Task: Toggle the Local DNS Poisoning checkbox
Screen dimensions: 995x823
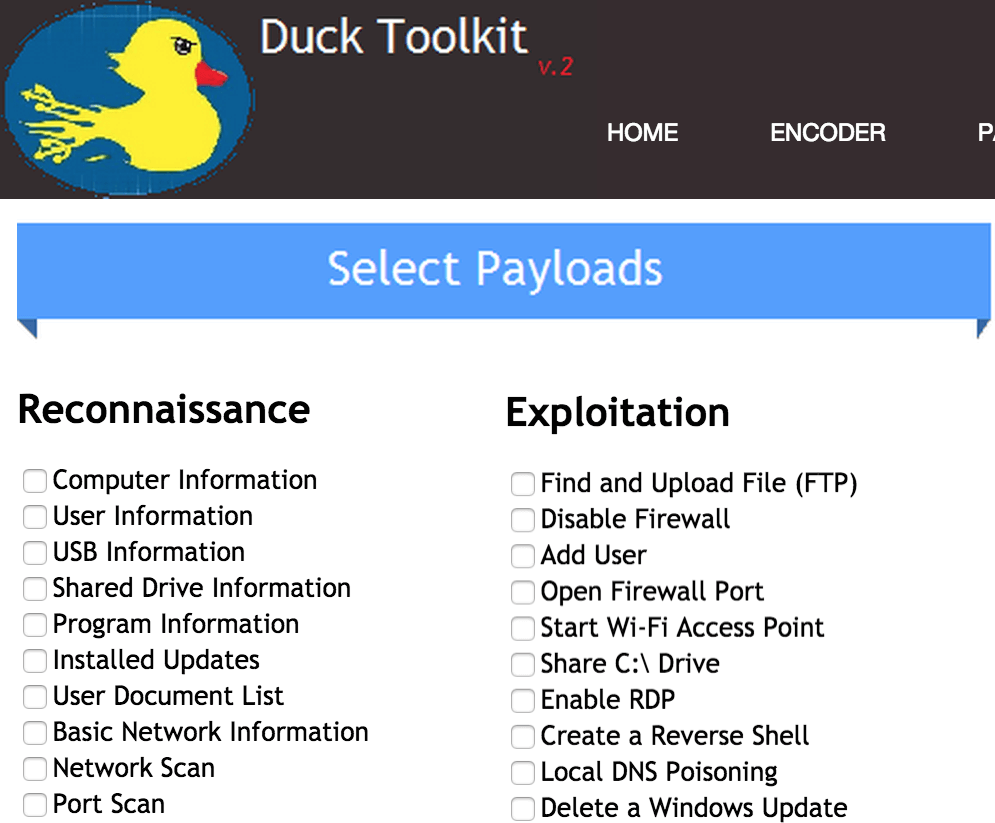Action: pos(523,773)
